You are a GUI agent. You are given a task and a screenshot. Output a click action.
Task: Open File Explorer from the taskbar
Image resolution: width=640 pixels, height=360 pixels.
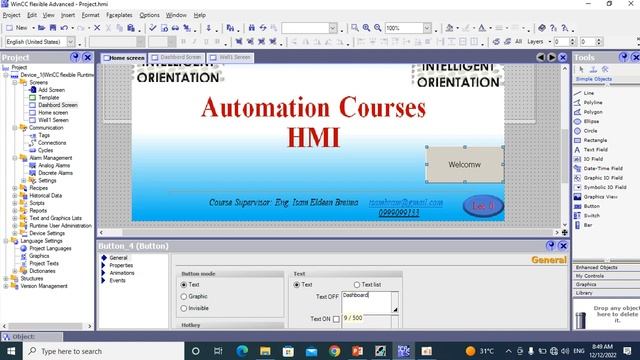click(265, 351)
